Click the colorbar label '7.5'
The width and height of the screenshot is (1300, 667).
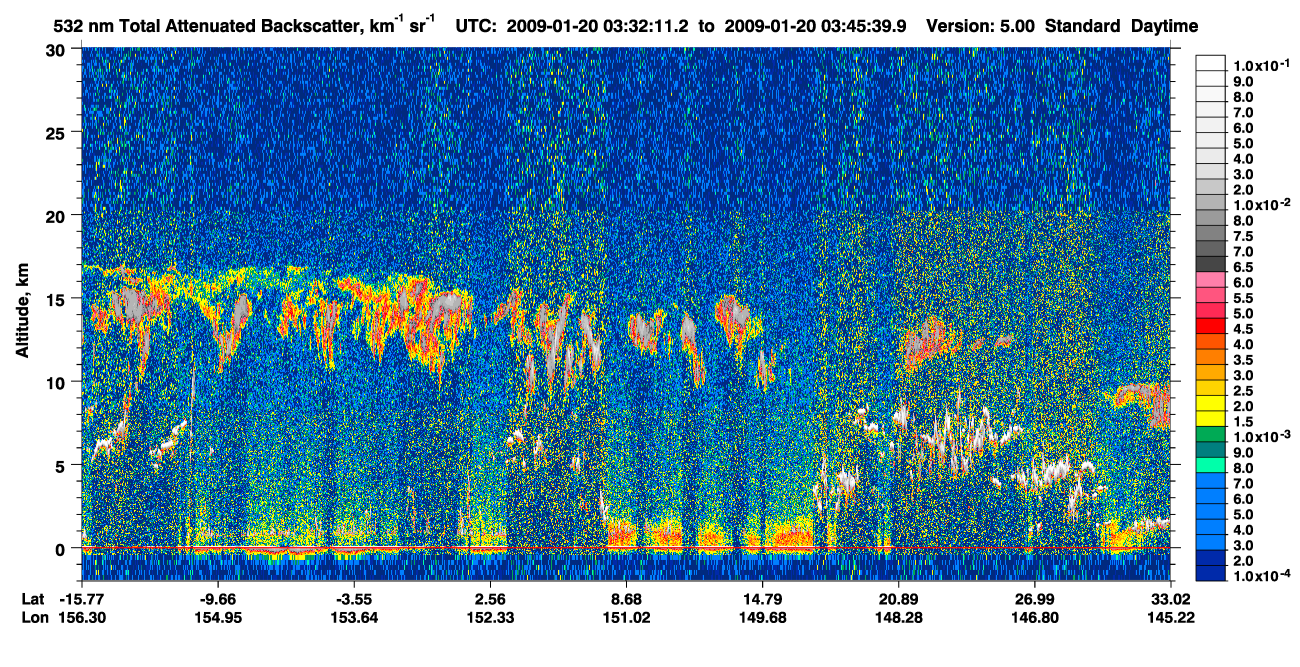pos(1244,236)
